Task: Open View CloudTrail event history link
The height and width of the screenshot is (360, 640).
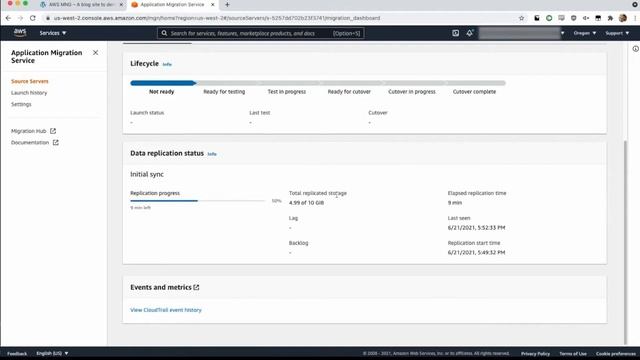Action: coord(166,310)
